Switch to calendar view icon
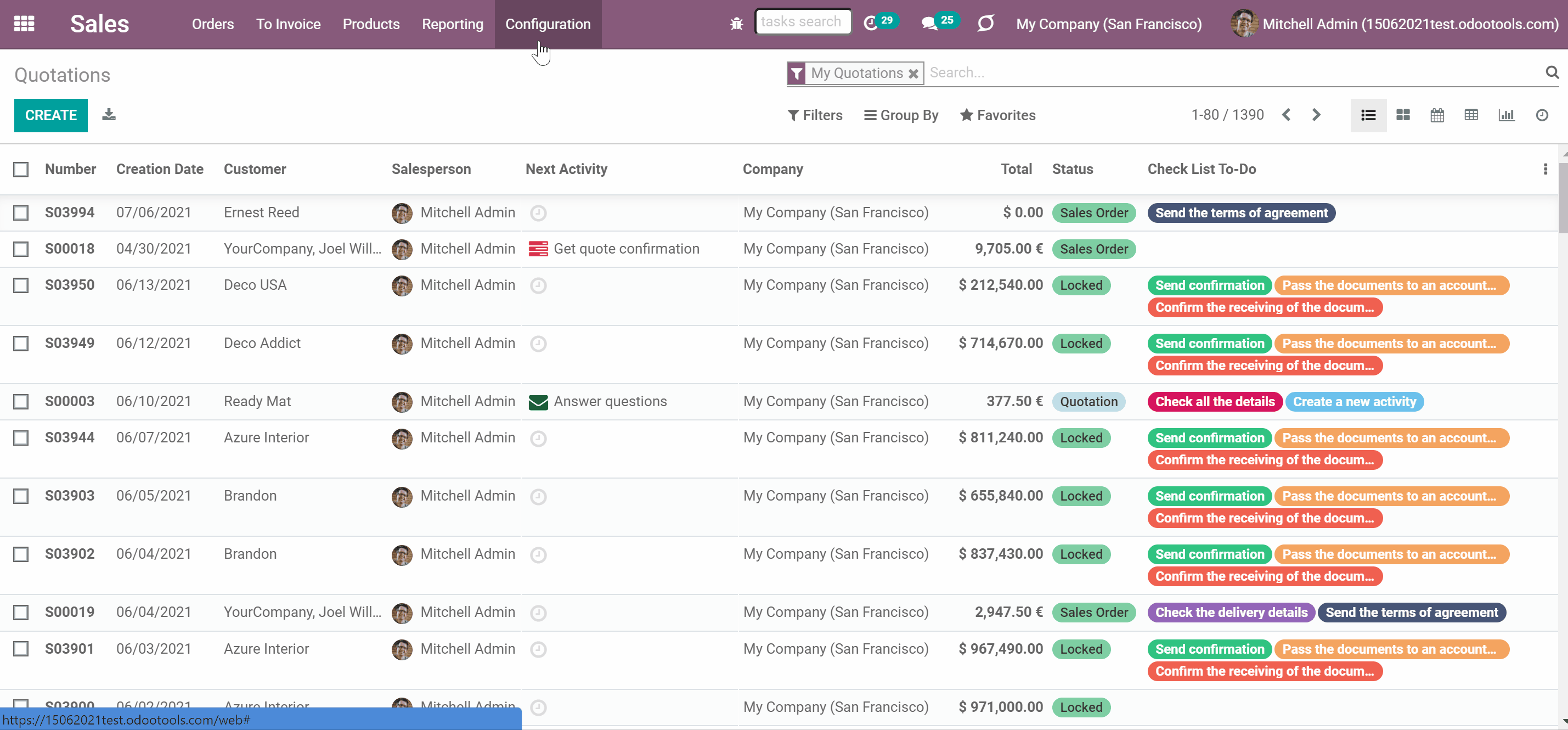Image resolution: width=1568 pixels, height=730 pixels. point(1437,115)
